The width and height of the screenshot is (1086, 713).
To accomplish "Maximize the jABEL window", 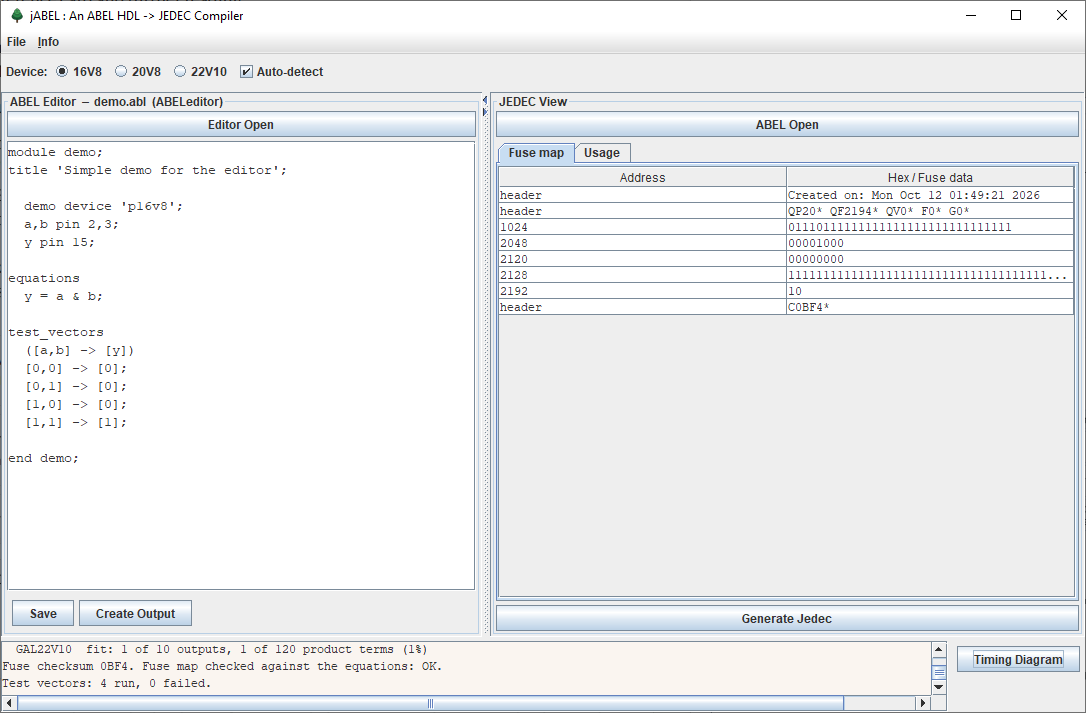I will pos(1016,15).
